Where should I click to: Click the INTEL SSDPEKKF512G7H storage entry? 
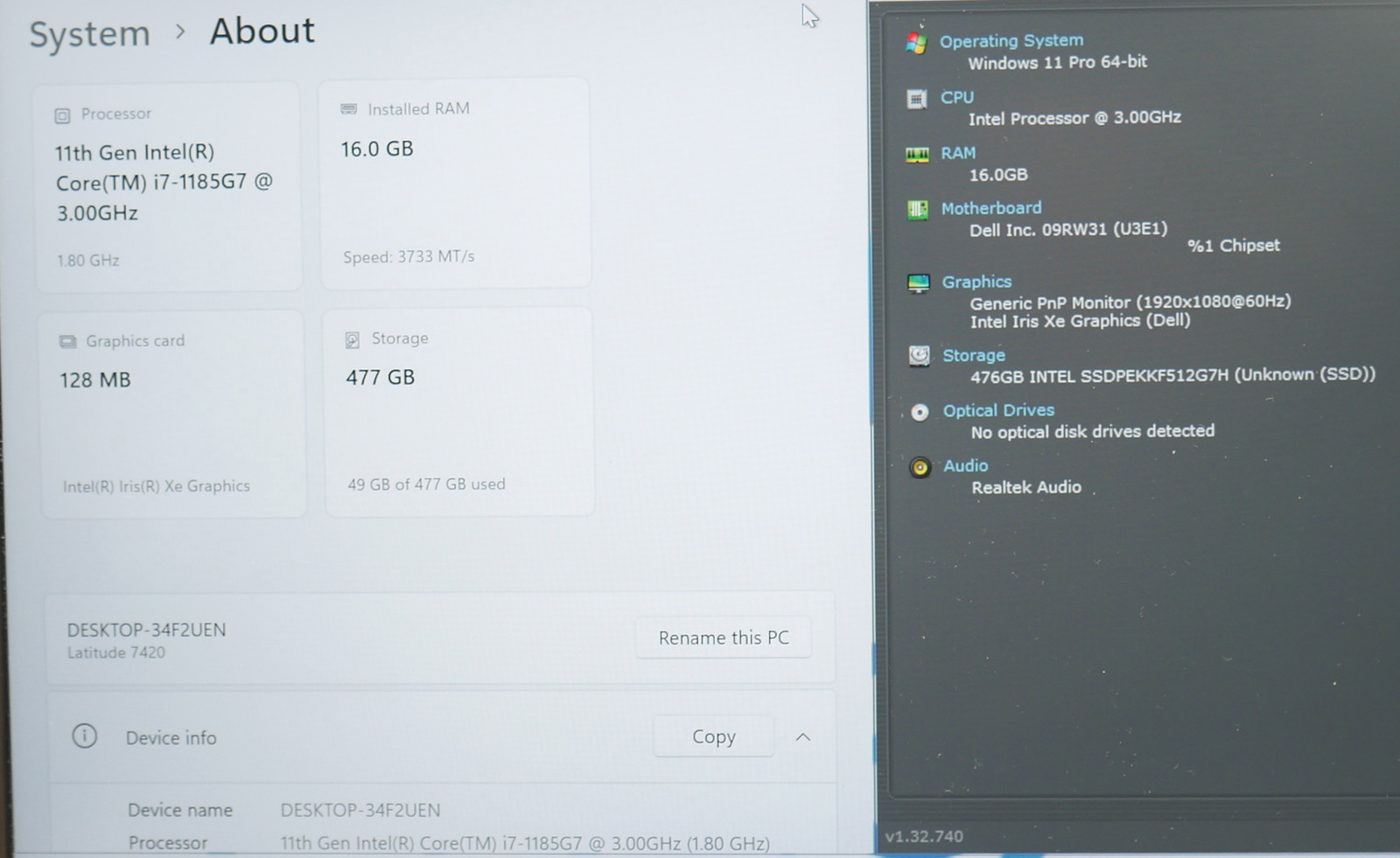[1172, 375]
